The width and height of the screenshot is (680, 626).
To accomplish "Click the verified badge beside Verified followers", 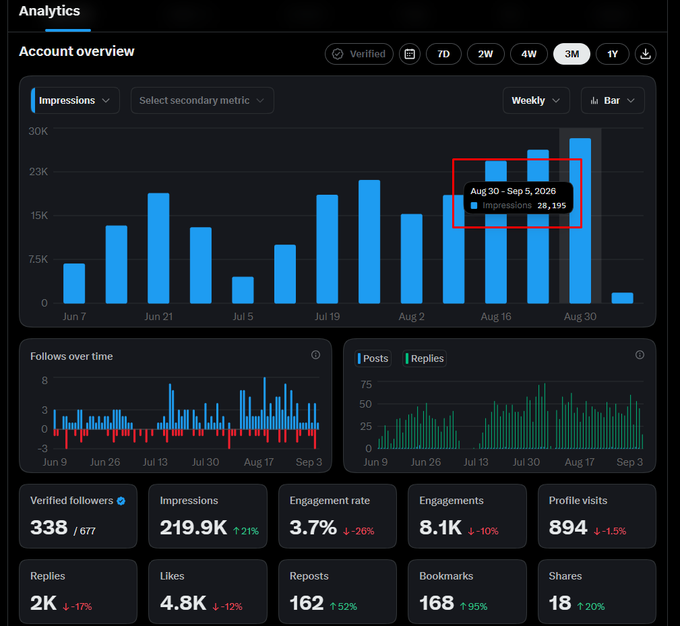I will click(121, 501).
